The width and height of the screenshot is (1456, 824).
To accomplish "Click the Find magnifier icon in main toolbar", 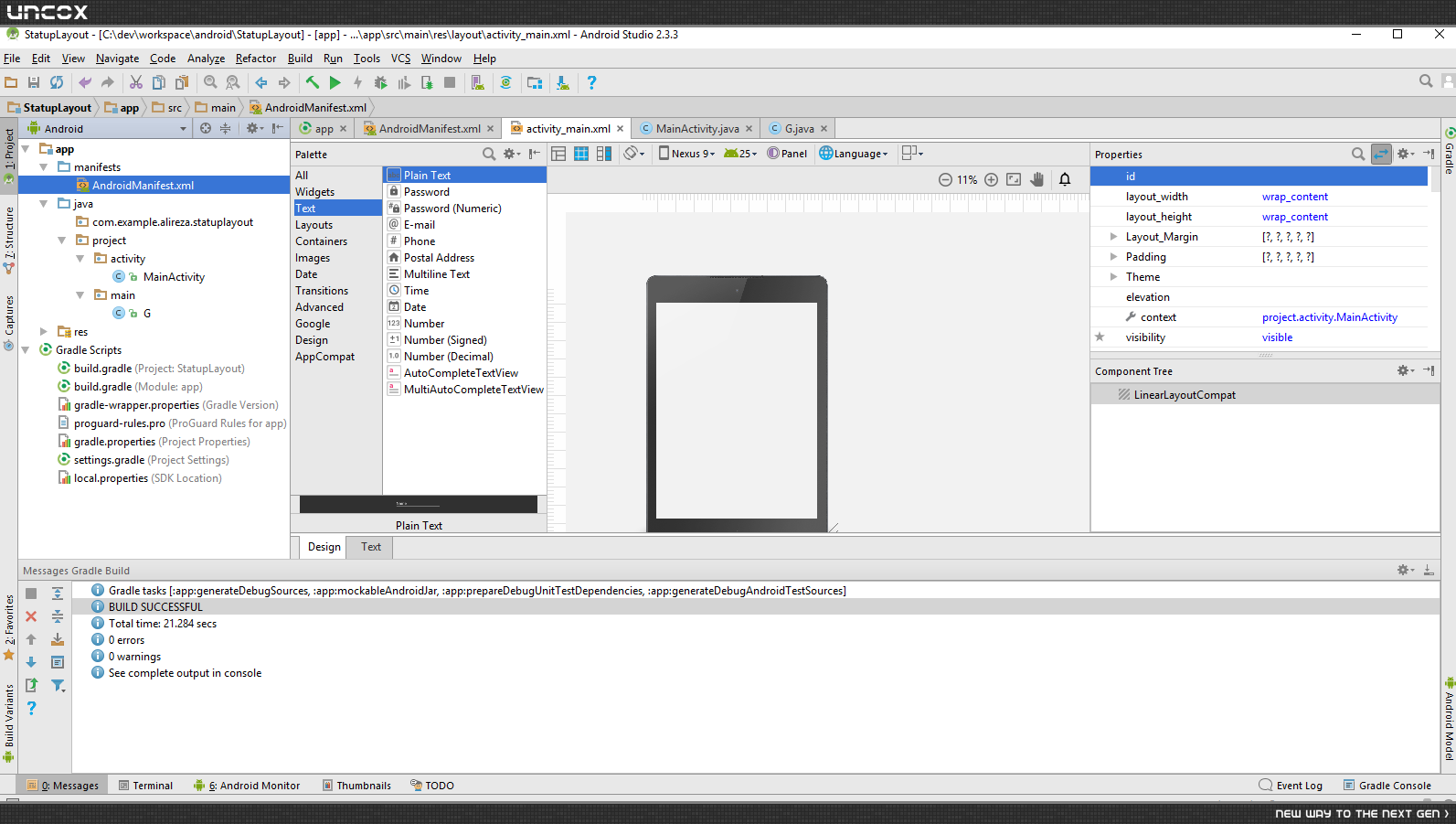I will coord(210,82).
